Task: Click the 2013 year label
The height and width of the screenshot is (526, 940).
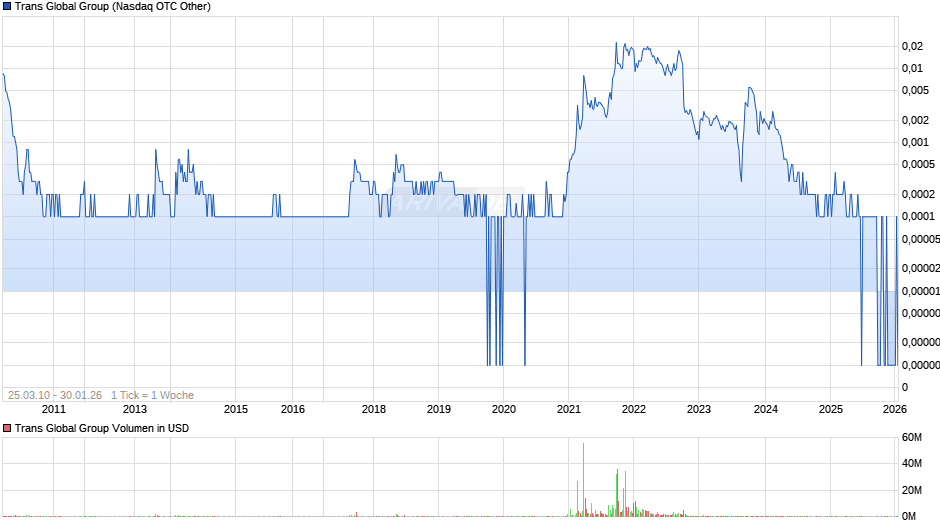Action: click(x=134, y=409)
